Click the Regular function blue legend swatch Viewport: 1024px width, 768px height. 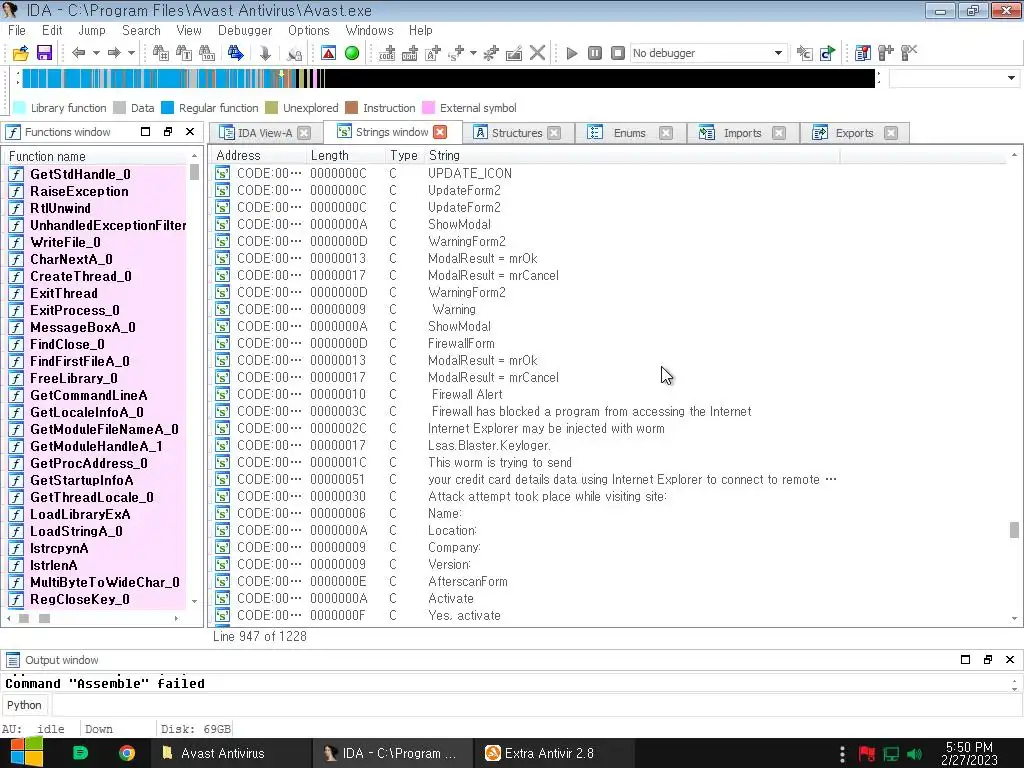click(x=167, y=108)
